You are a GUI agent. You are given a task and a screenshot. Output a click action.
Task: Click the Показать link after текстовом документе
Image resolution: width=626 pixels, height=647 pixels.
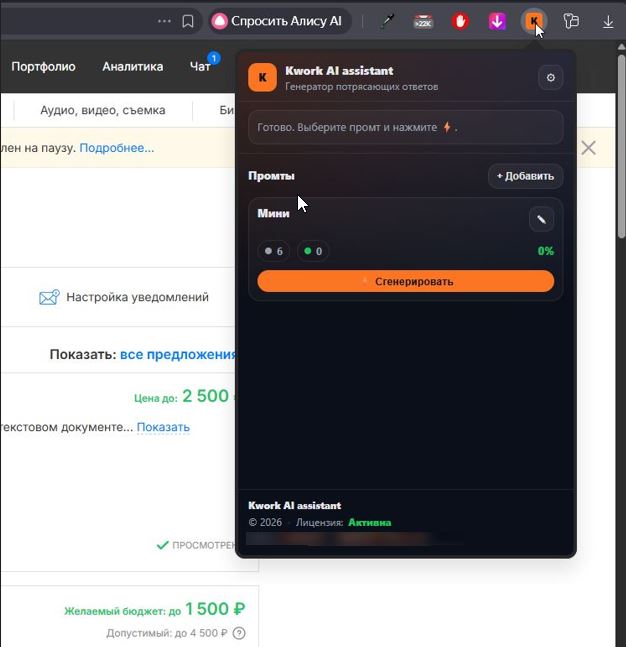[163, 427]
